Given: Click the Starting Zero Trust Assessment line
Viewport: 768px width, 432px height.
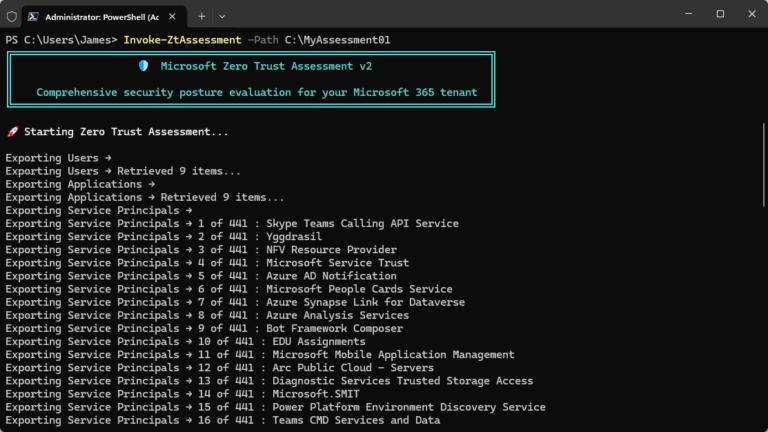Looking at the screenshot, I should [x=126, y=132].
